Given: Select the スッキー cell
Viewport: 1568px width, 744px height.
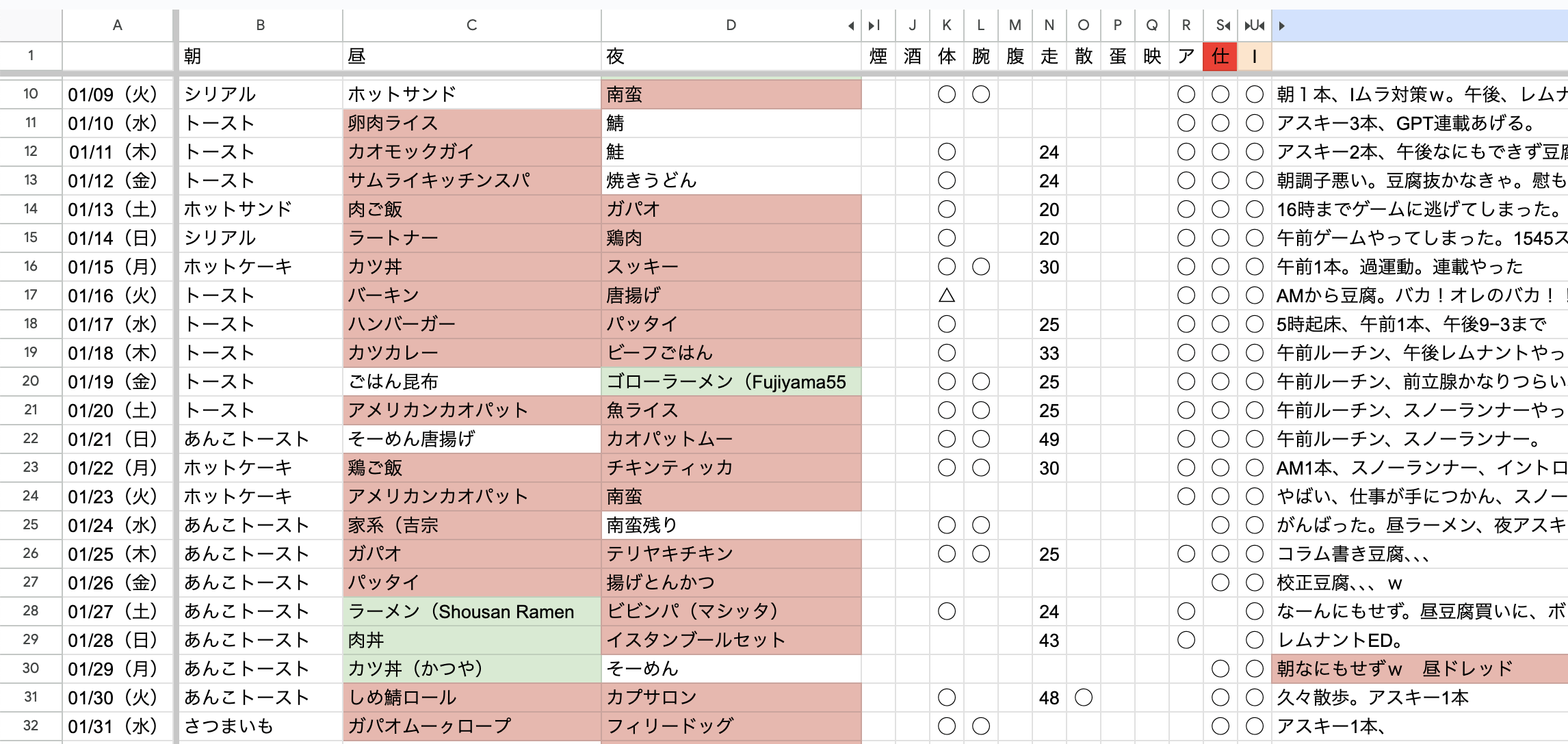Looking at the screenshot, I should (731, 266).
